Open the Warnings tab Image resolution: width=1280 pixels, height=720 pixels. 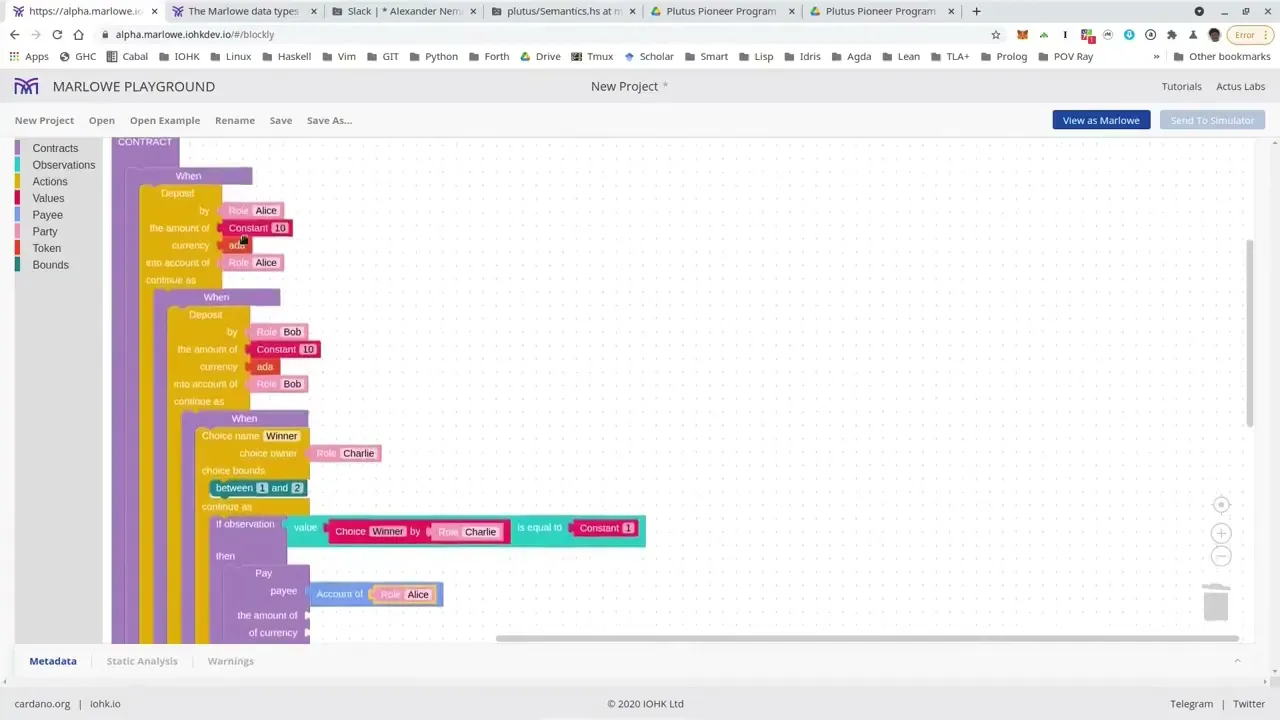230,661
